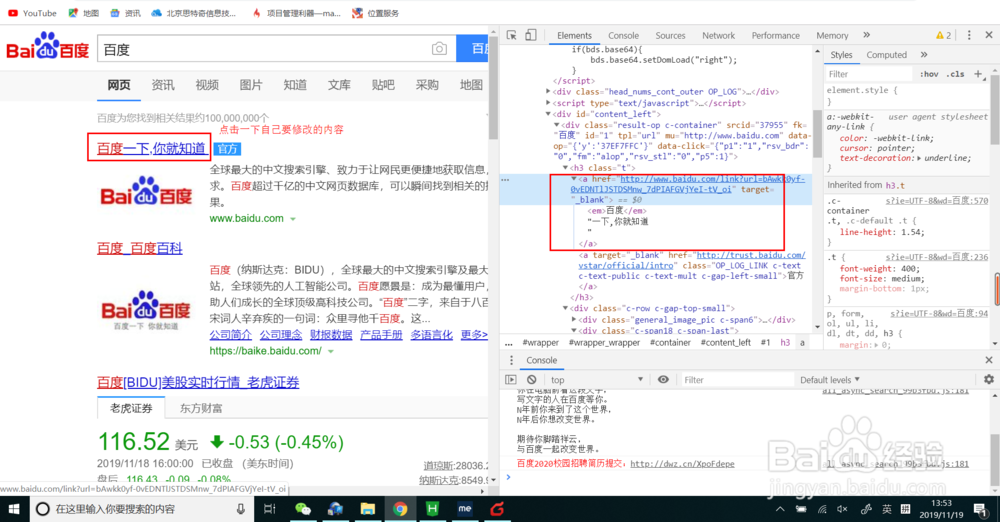The height and width of the screenshot is (522, 1000).
Task: Click the #content_left breadcrumb item
Action: 726,343
